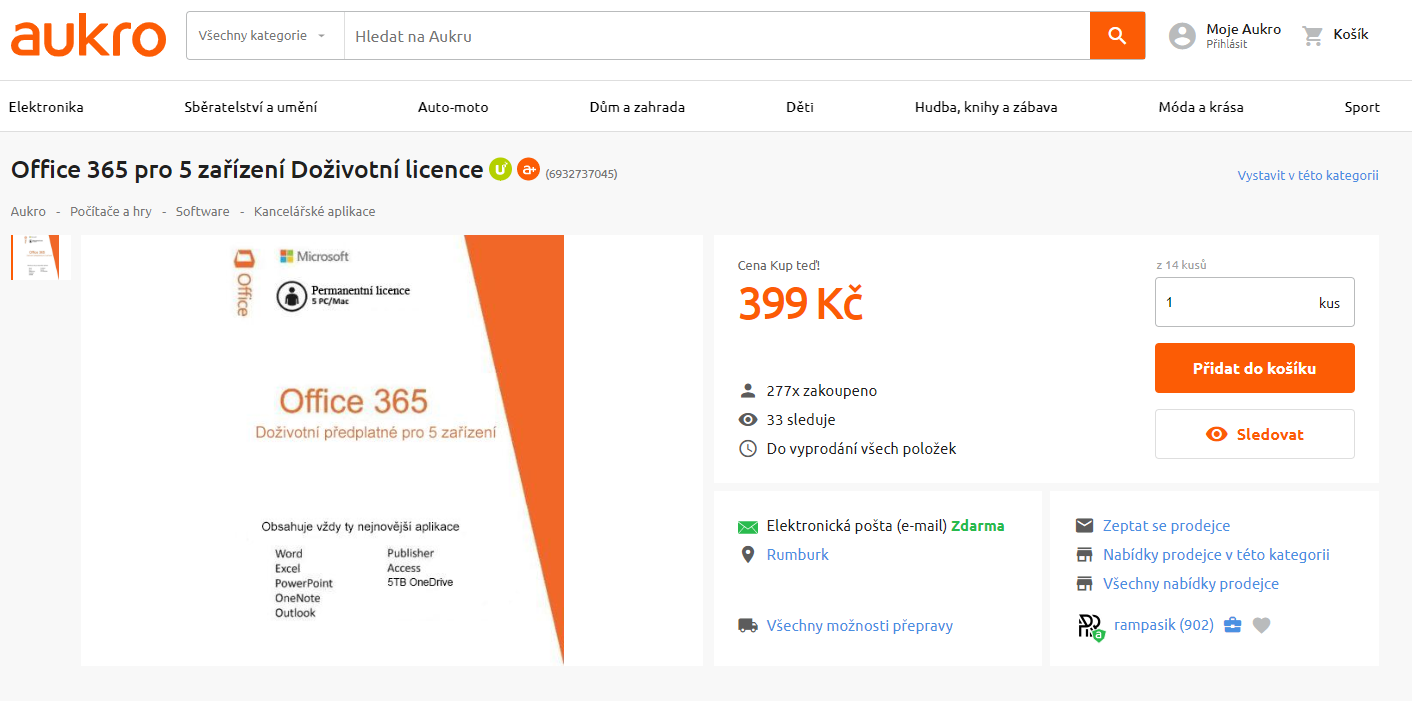Click the green Aukro verified badge beside title
The width and height of the screenshot is (1412, 701).
click(x=501, y=170)
